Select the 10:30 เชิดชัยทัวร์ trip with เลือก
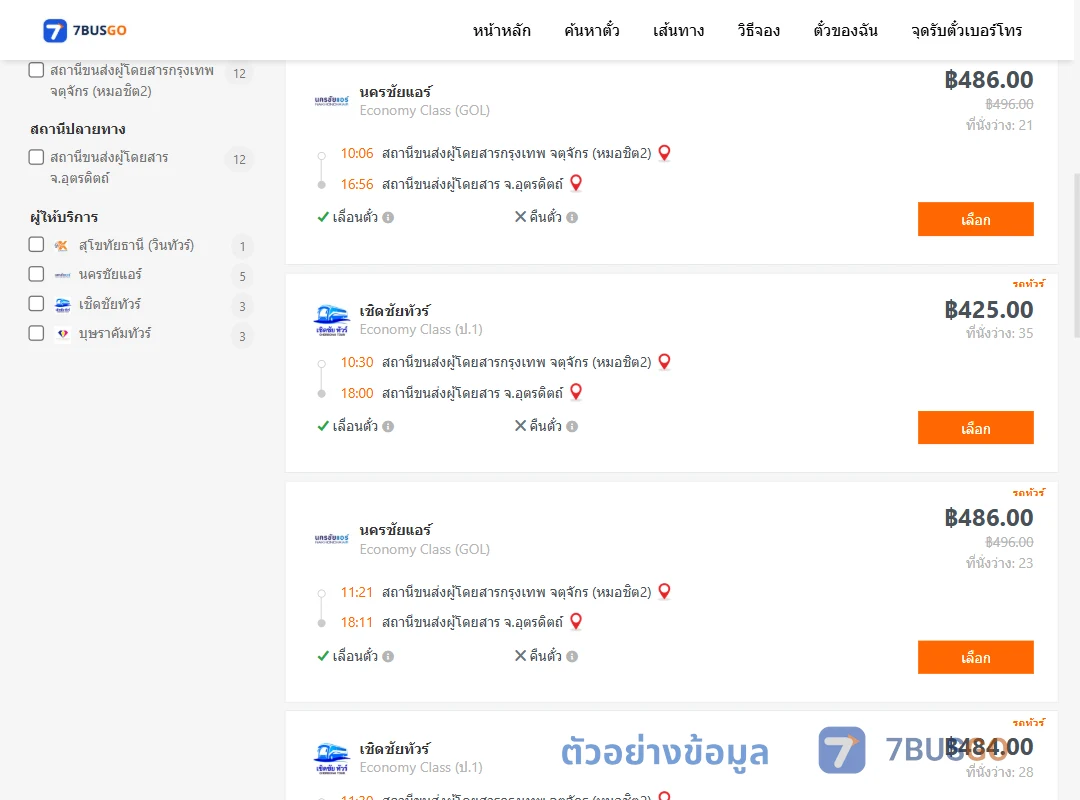This screenshot has height=800, width=1080. 975,428
